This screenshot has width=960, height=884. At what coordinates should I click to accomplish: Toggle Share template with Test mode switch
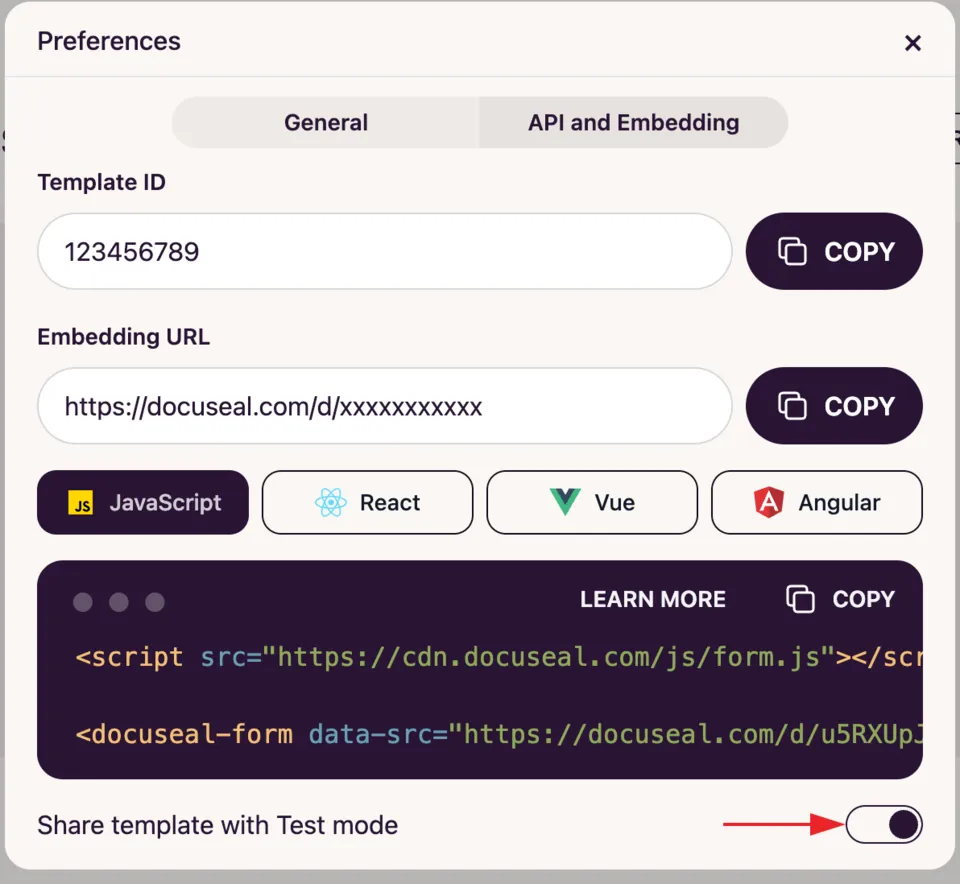point(884,824)
